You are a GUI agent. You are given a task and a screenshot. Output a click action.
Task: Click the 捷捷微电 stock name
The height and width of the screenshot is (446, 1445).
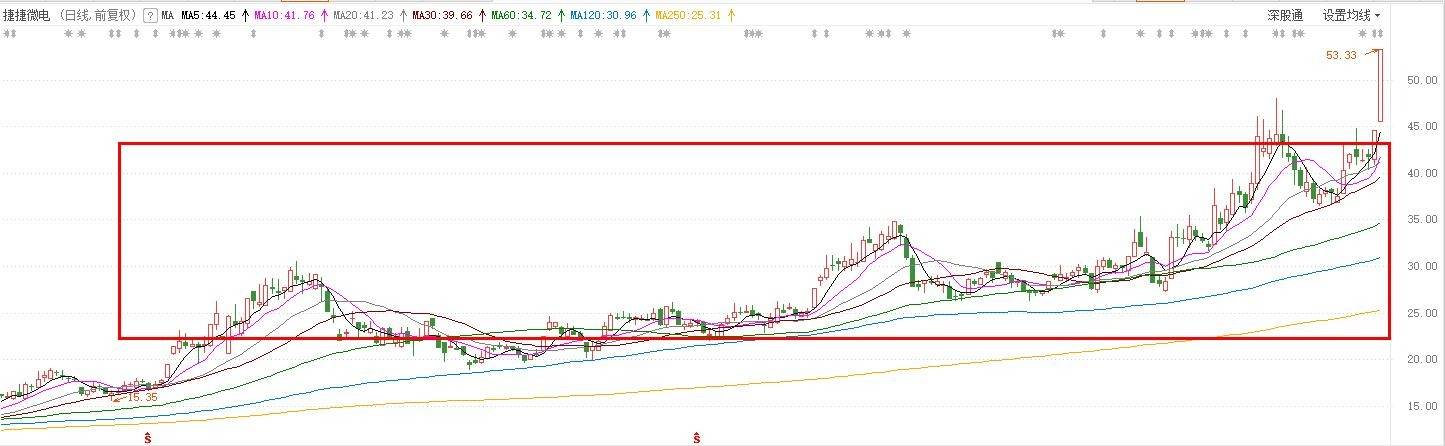(x=27, y=16)
